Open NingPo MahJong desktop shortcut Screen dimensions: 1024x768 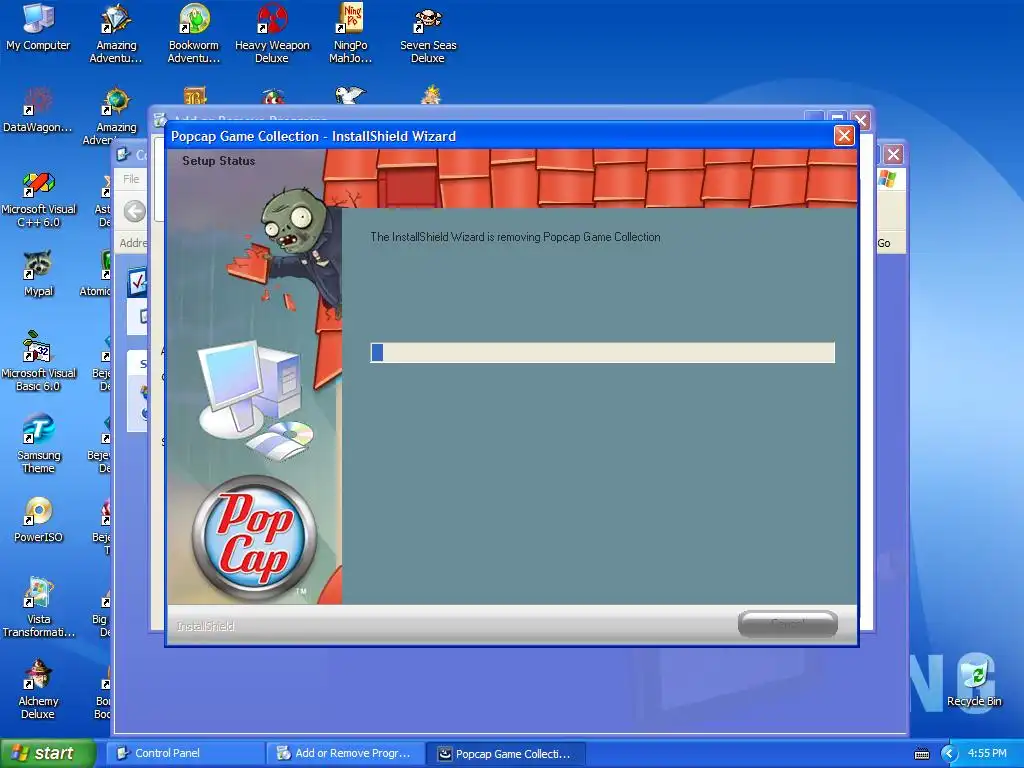[x=351, y=33]
